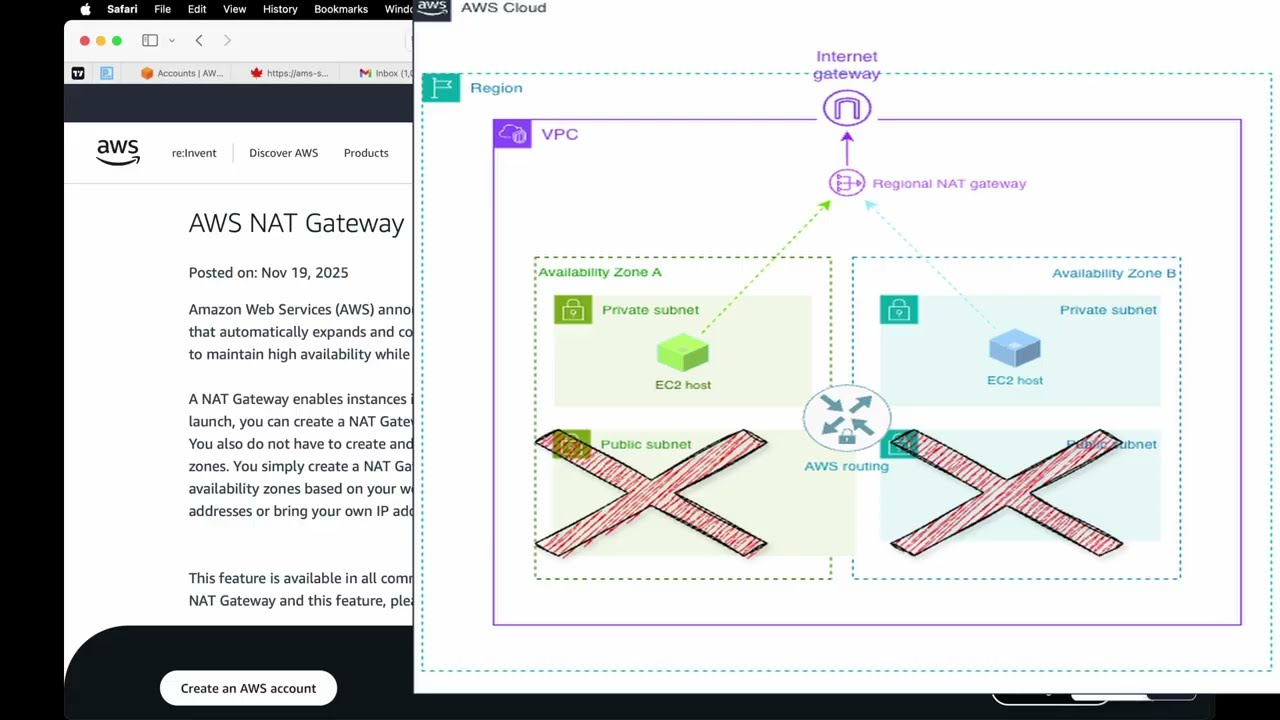Click Zone B private subnet lock icon
Viewport: 1280px width, 720px height.
pos(899,310)
